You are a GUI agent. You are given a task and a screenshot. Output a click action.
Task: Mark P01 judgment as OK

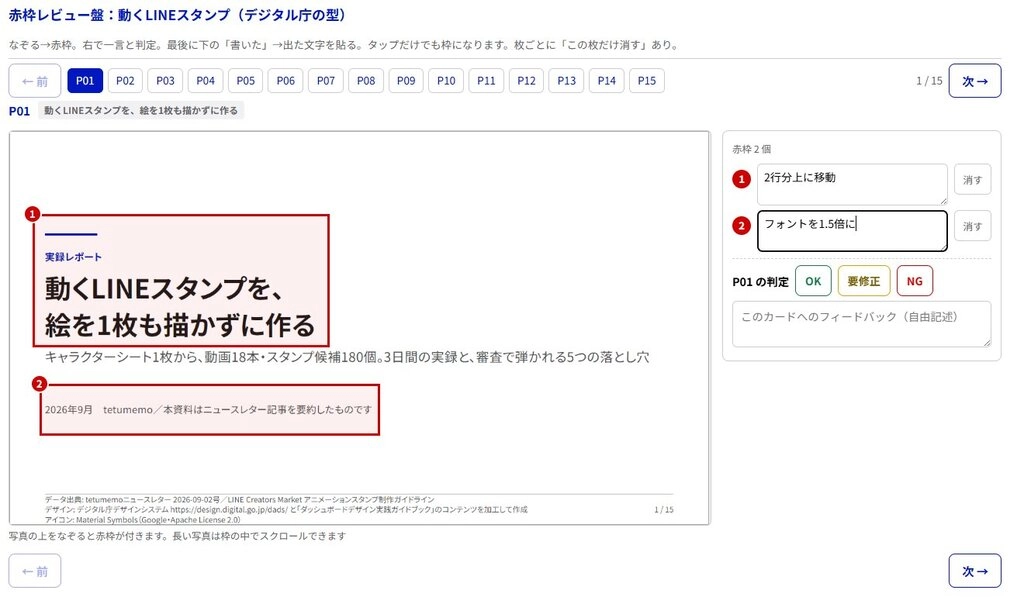[813, 282]
